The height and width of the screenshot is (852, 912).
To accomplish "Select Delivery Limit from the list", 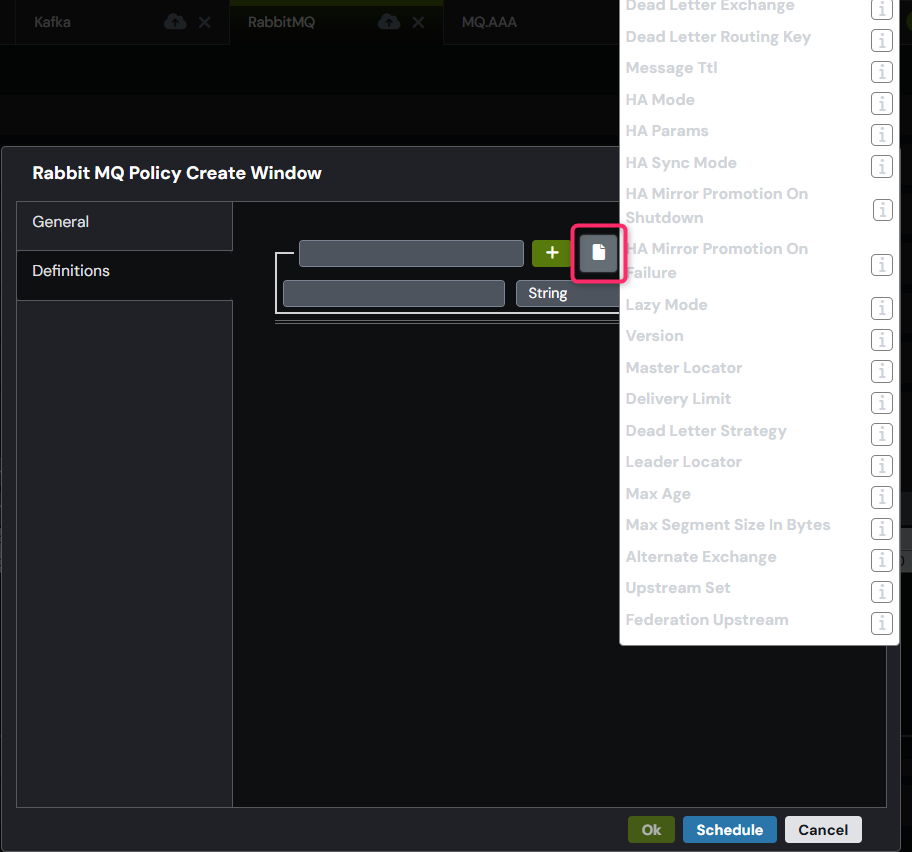I will [678, 399].
